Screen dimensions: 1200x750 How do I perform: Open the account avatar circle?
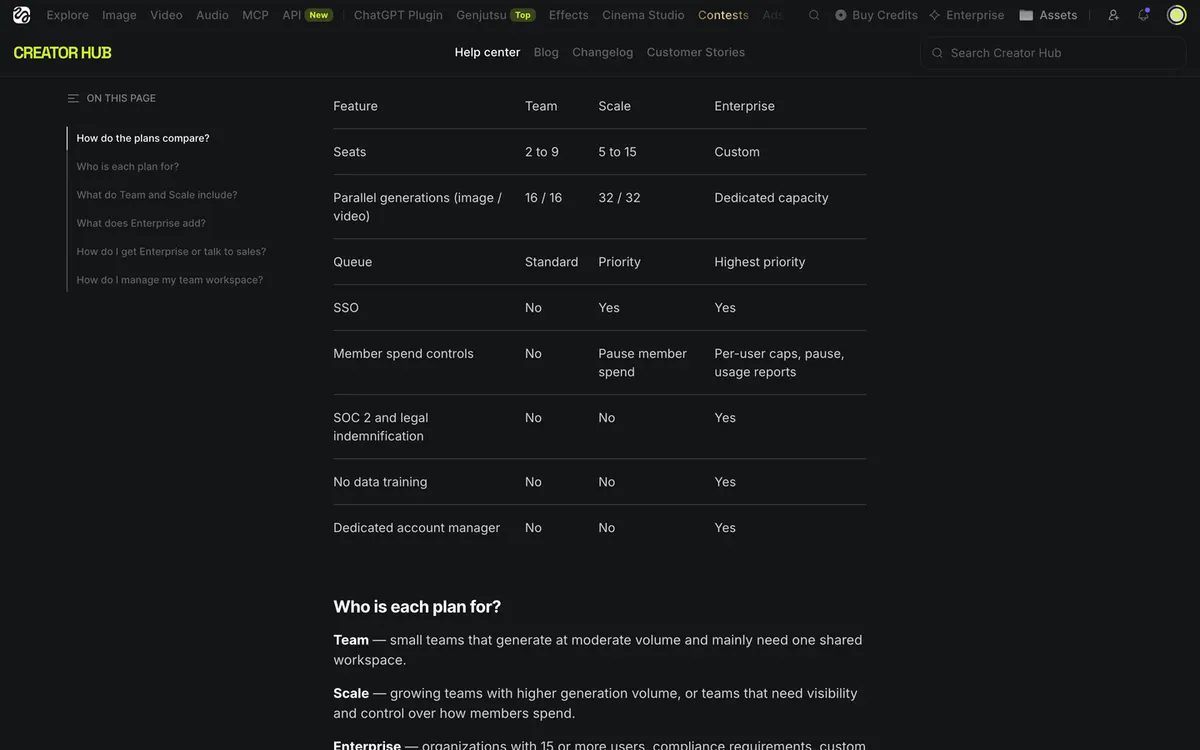point(1176,15)
